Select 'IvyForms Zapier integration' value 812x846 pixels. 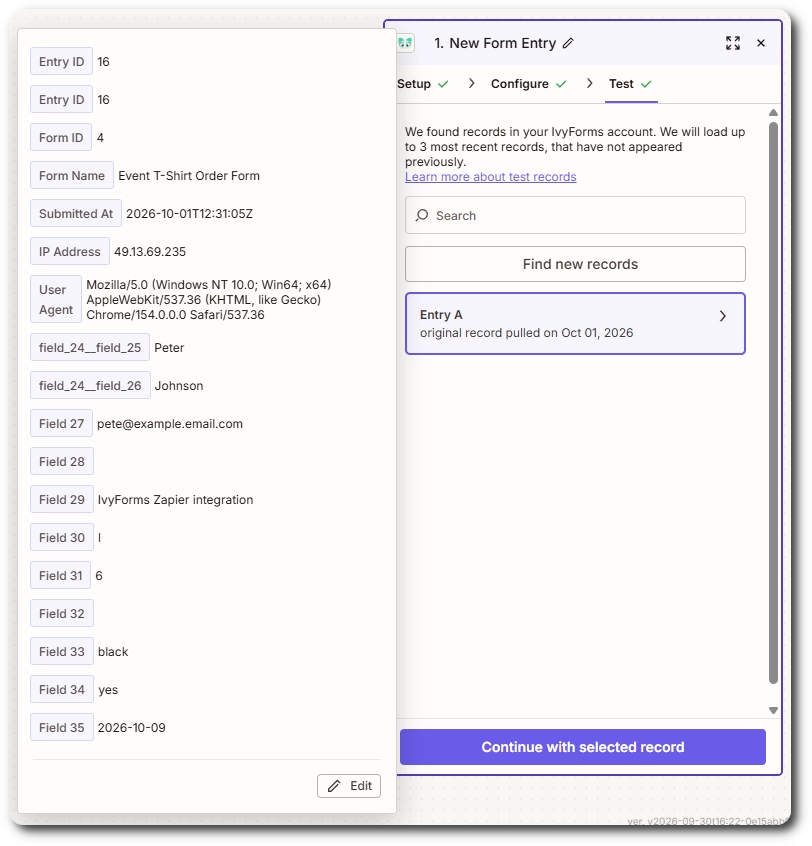(175, 500)
